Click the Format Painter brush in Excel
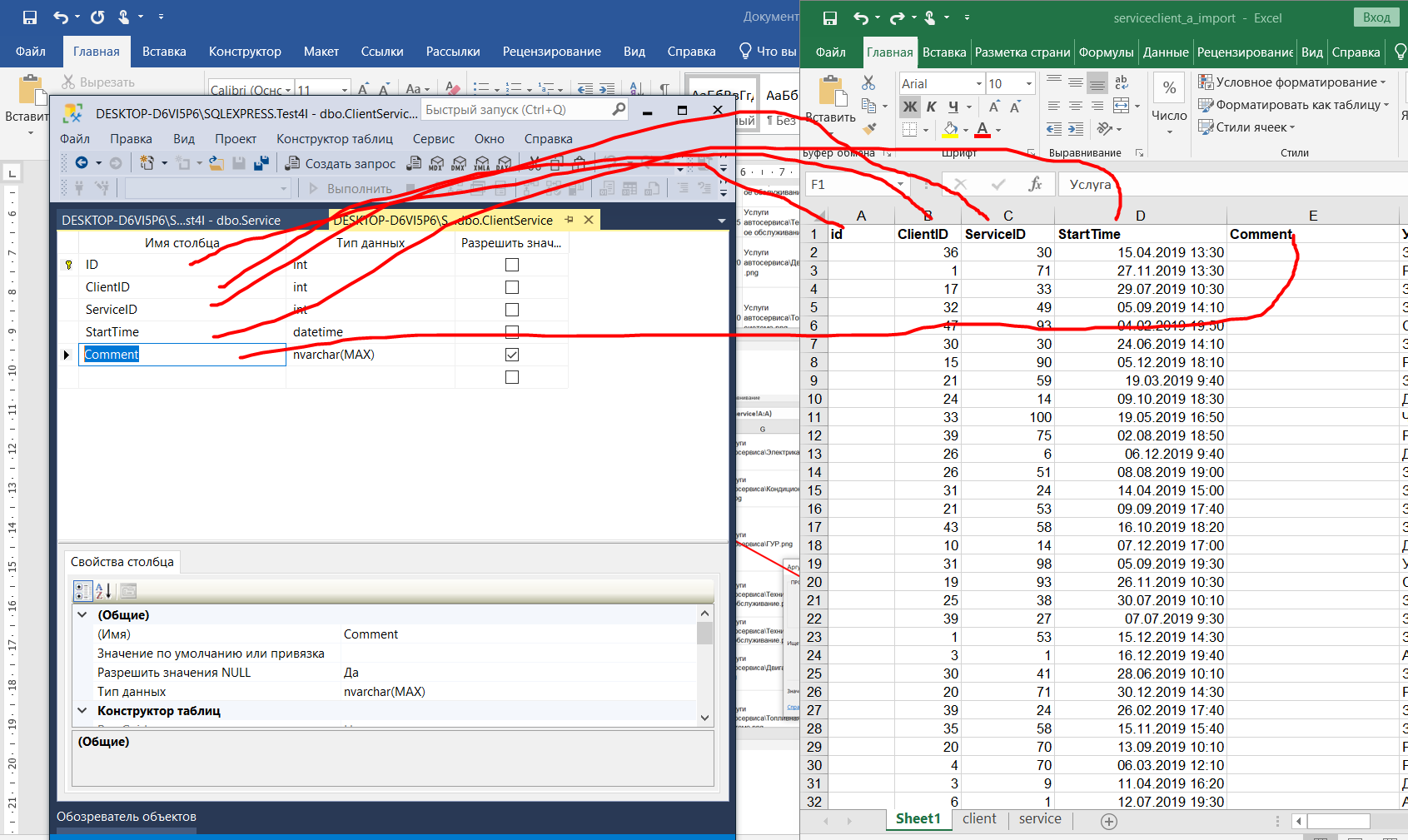The width and height of the screenshot is (1408, 840). click(869, 129)
